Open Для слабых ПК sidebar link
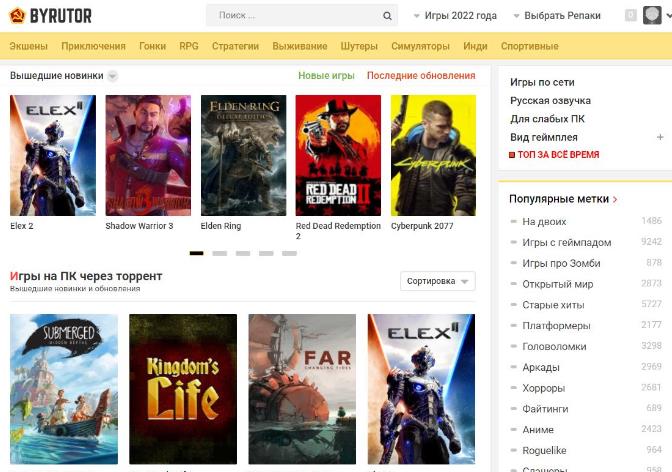The width and height of the screenshot is (672, 472). click(547, 119)
